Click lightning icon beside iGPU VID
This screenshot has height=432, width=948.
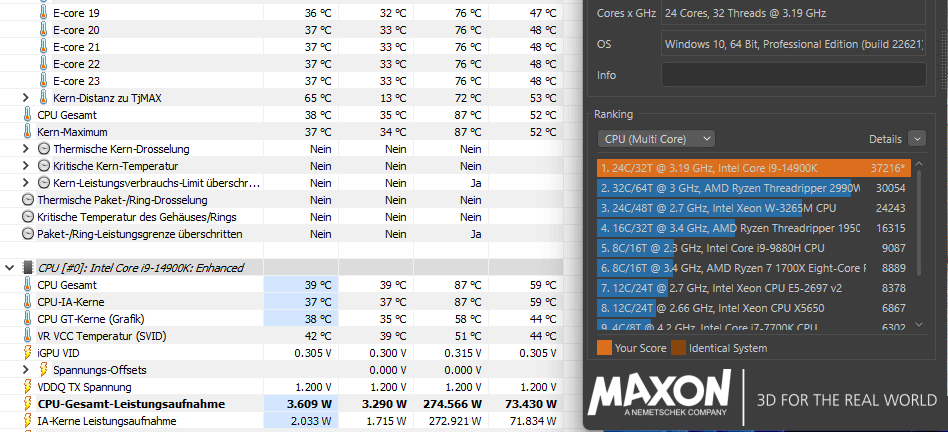[27, 352]
